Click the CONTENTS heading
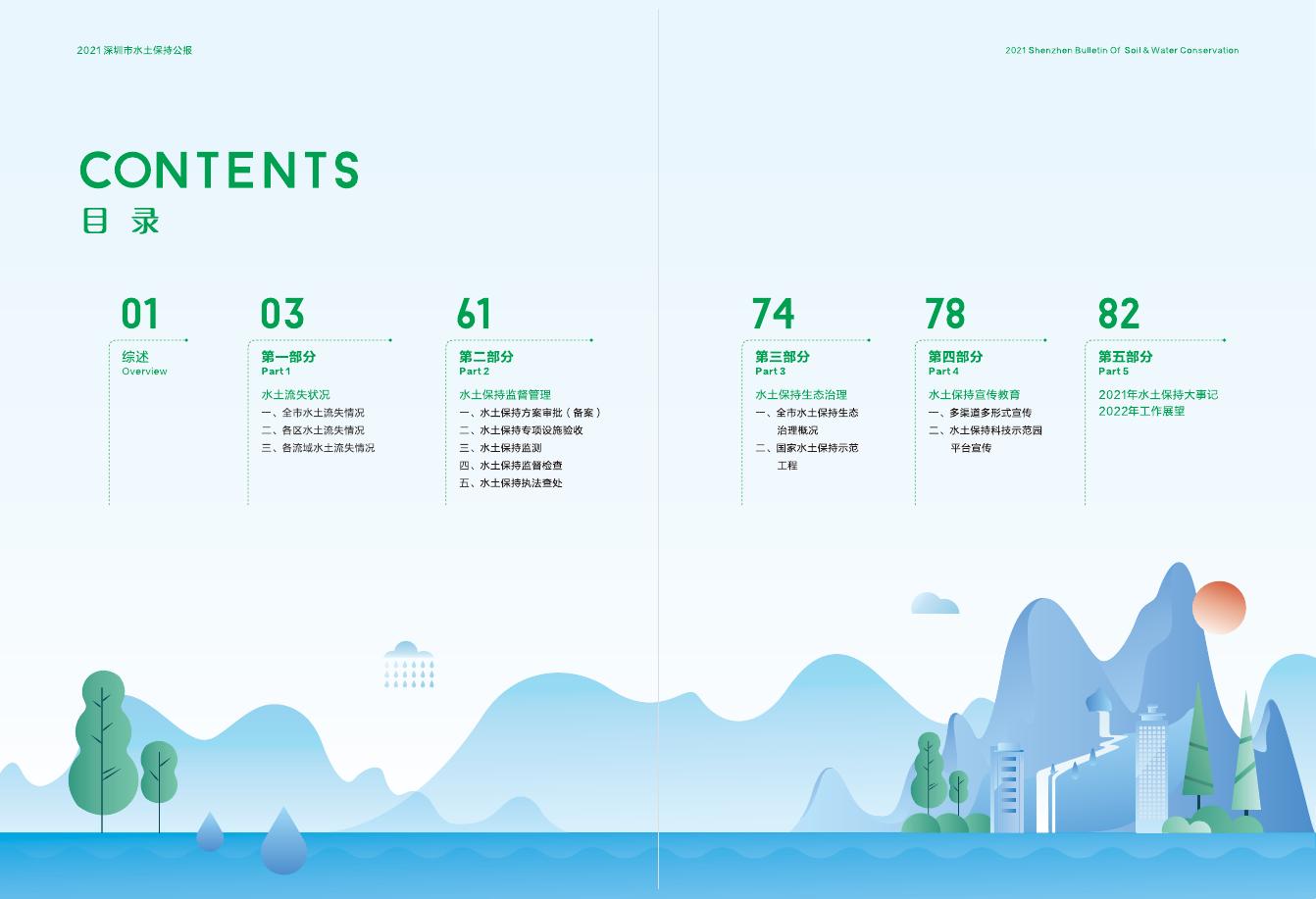Image resolution: width=1316 pixels, height=899 pixels. point(220,170)
